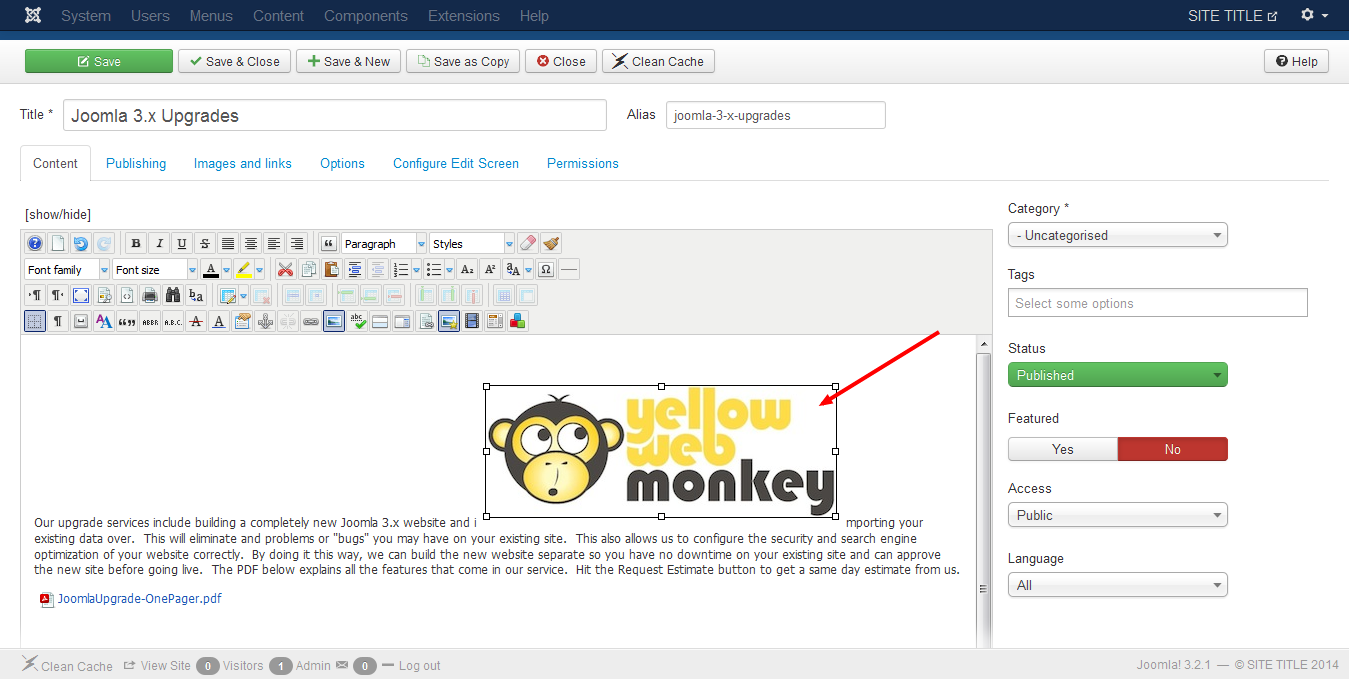1349x679 pixels.
Task: Open the Components menu
Action: tap(366, 16)
